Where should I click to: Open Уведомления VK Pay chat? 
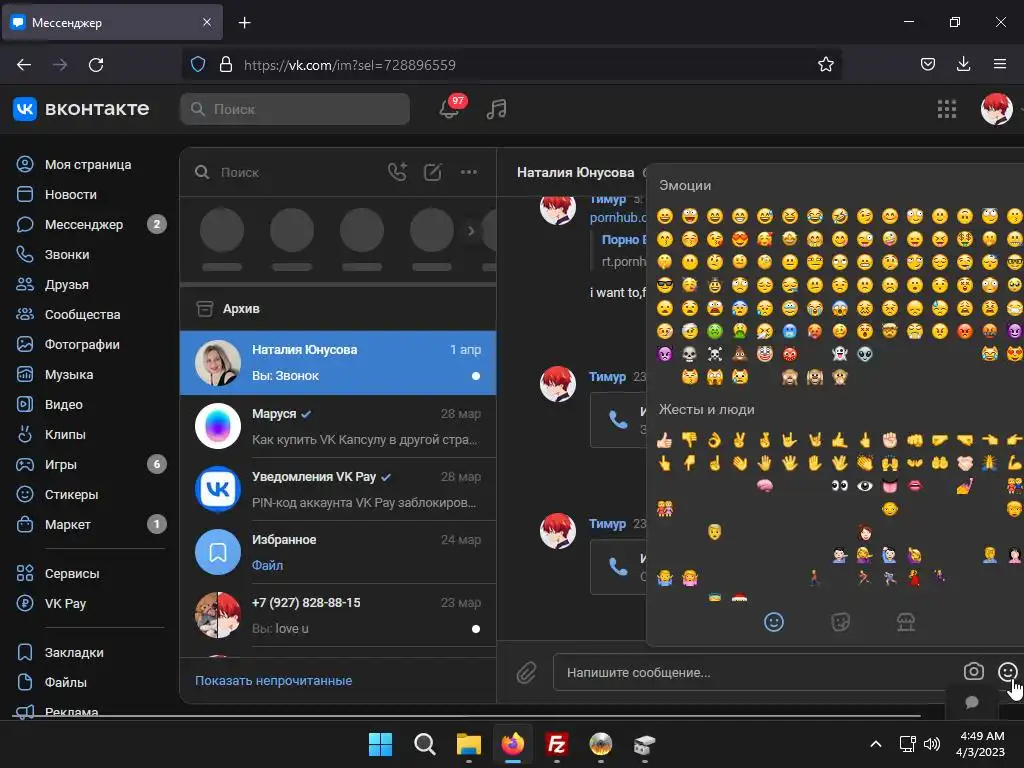[338, 489]
